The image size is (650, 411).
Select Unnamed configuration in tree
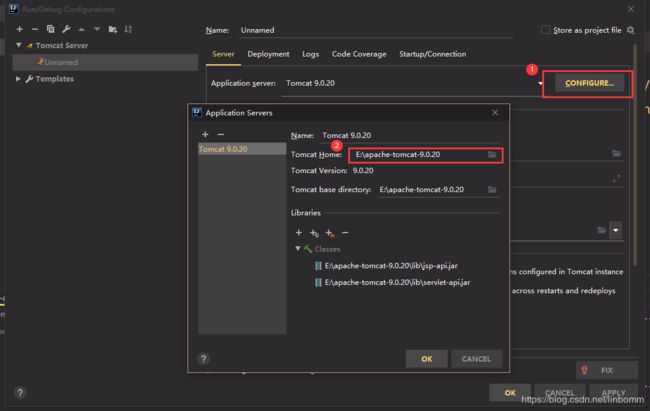click(x=105, y=62)
